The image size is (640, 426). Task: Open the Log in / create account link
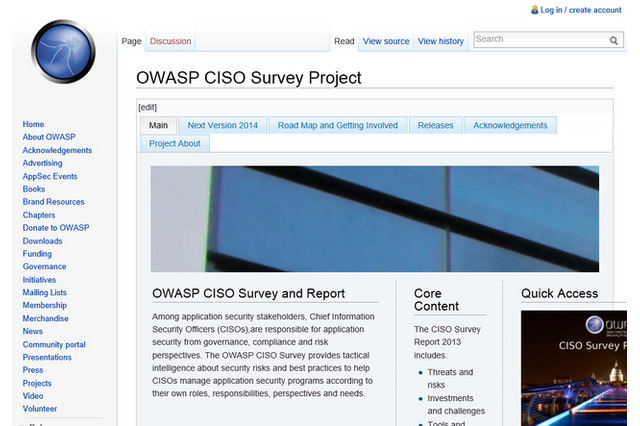[x=581, y=10]
